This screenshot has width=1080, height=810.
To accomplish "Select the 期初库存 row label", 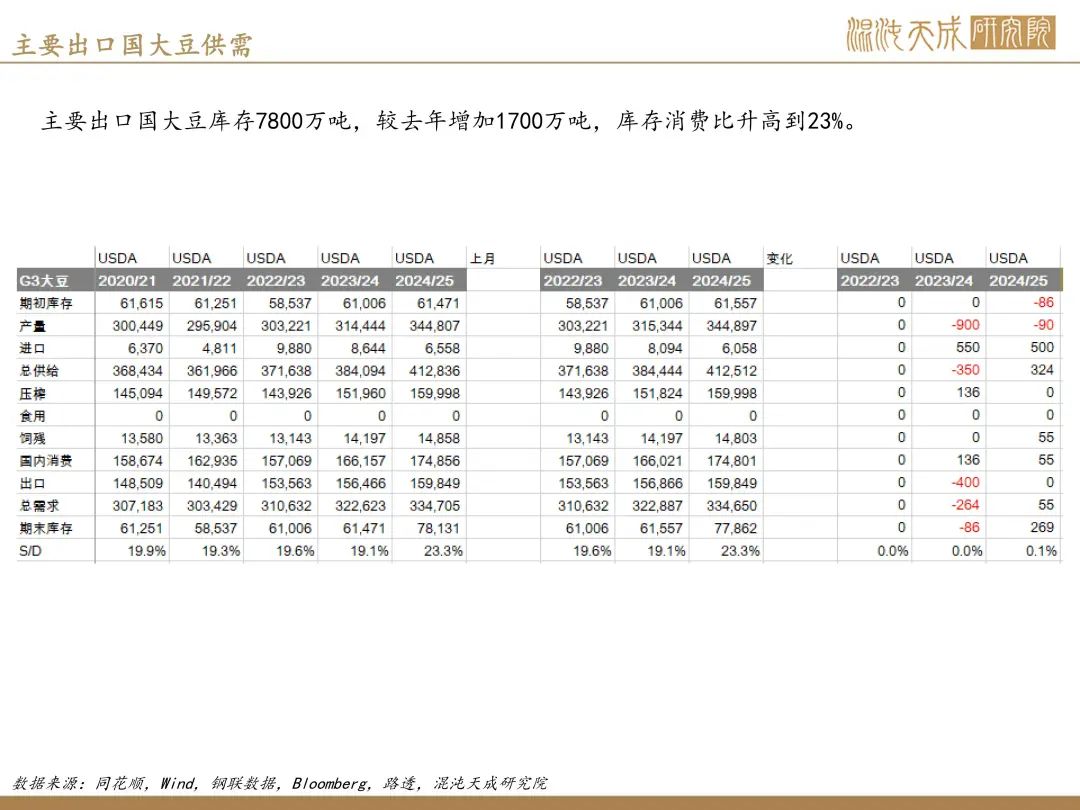I will [45, 303].
